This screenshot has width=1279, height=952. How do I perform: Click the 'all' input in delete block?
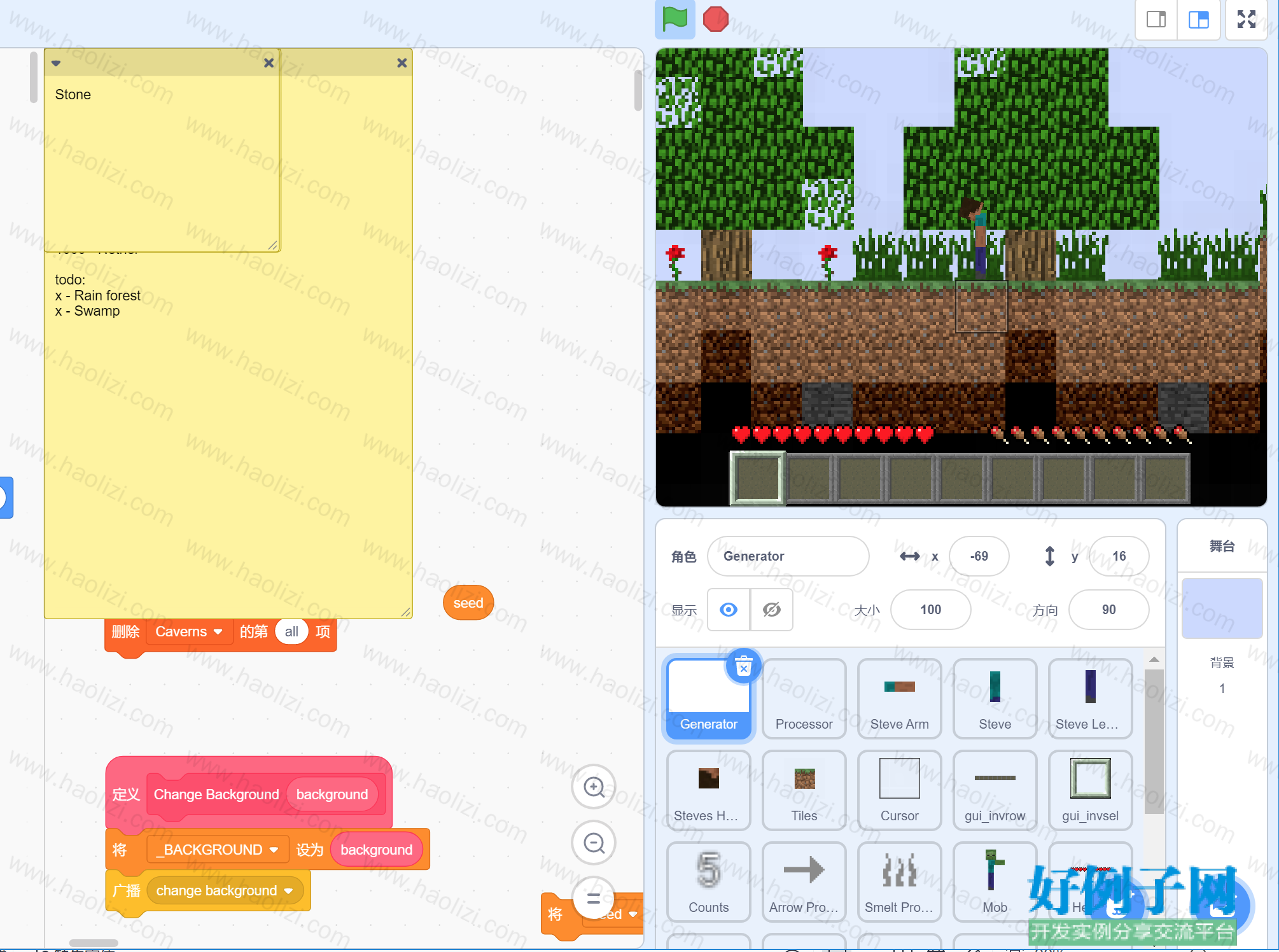click(x=291, y=632)
